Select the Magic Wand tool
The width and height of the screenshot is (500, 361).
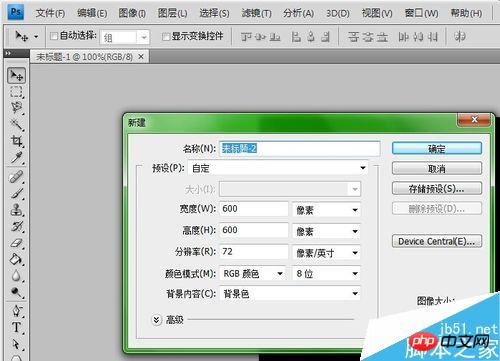point(16,124)
